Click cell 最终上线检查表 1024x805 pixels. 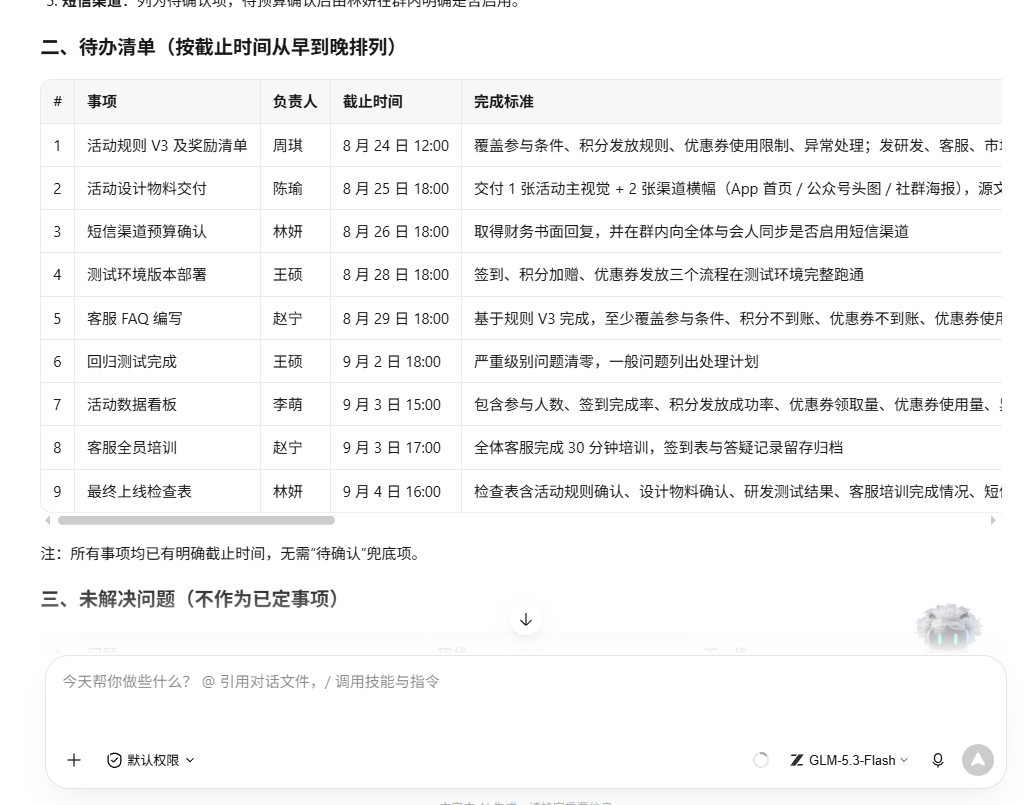tap(140, 492)
